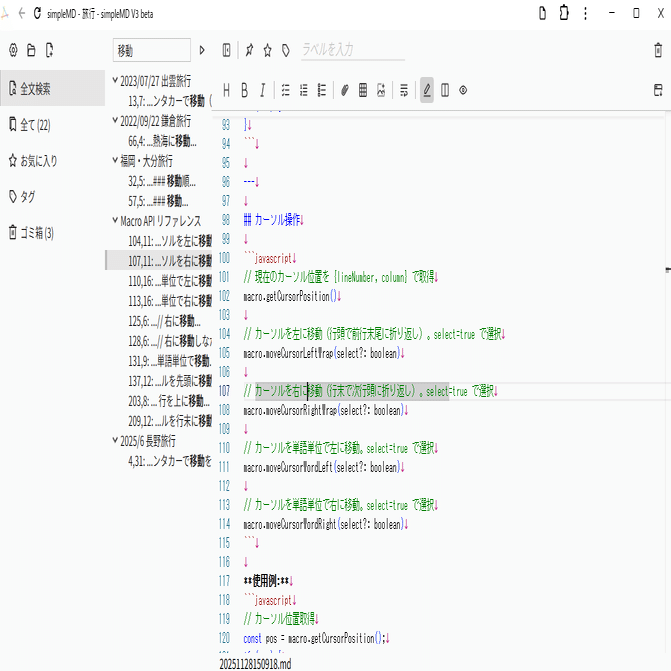The height and width of the screenshot is (671, 671).
Task: Collapse the 2023/07/27 出雲旅行 group
Action: (115, 80)
